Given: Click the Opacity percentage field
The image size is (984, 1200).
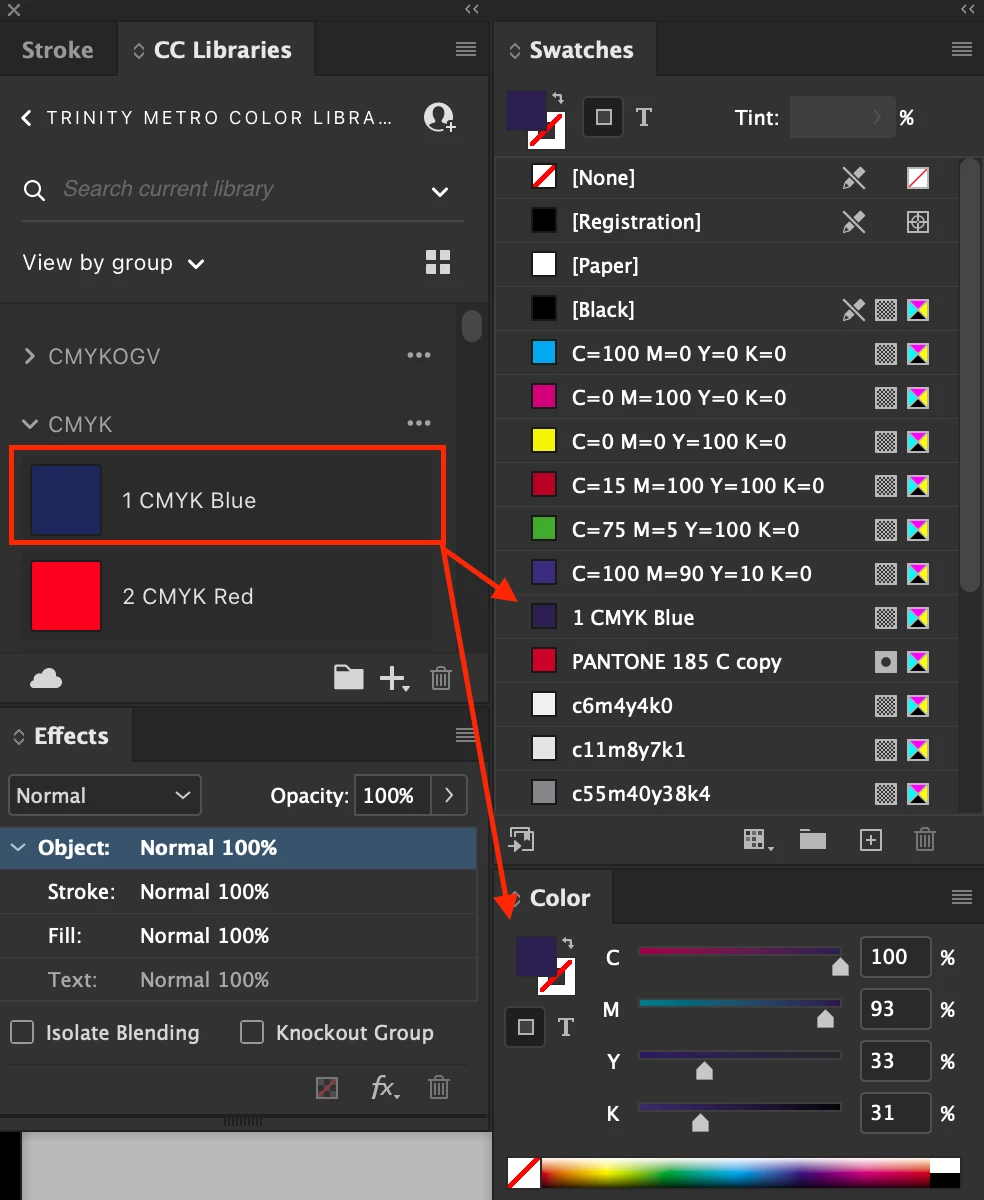Looking at the screenshot, I should click(392, 796).
